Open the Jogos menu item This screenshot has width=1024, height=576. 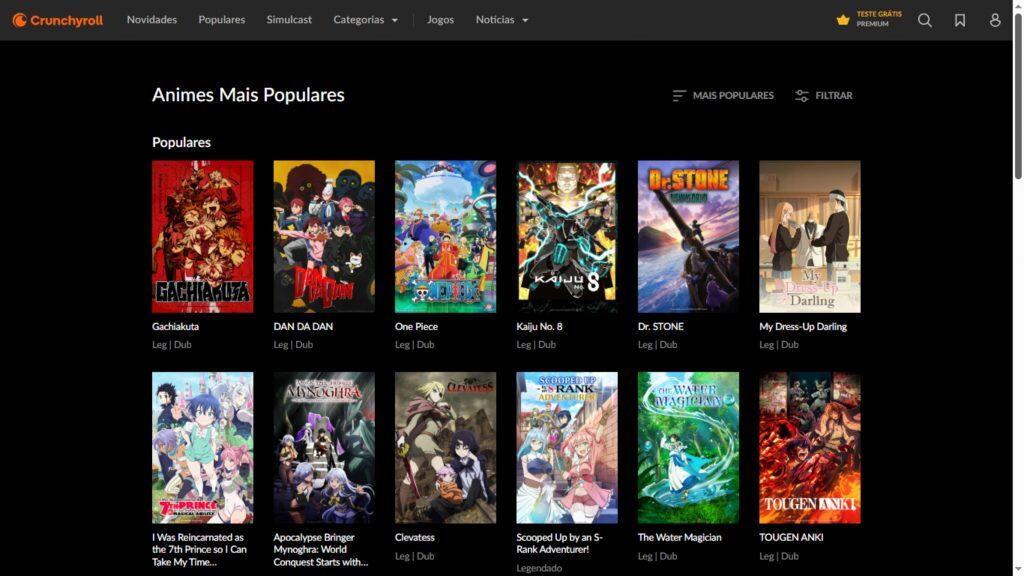click(440, 20)
